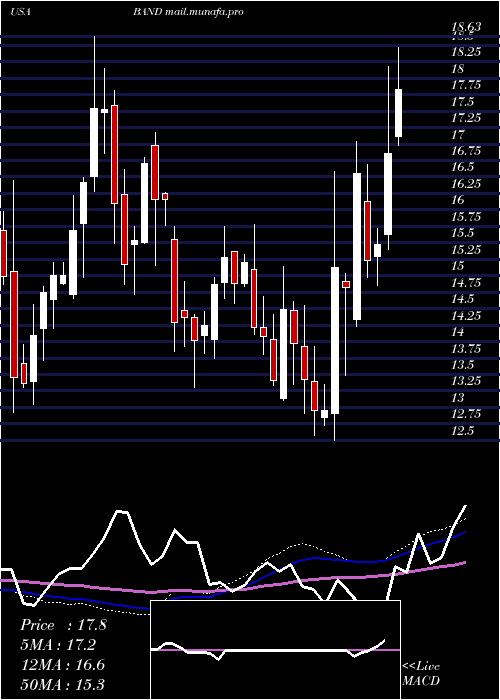Click the 50MA : 15.3 readout
Viewport: 500px width, 700px height.
click(63, 684)
